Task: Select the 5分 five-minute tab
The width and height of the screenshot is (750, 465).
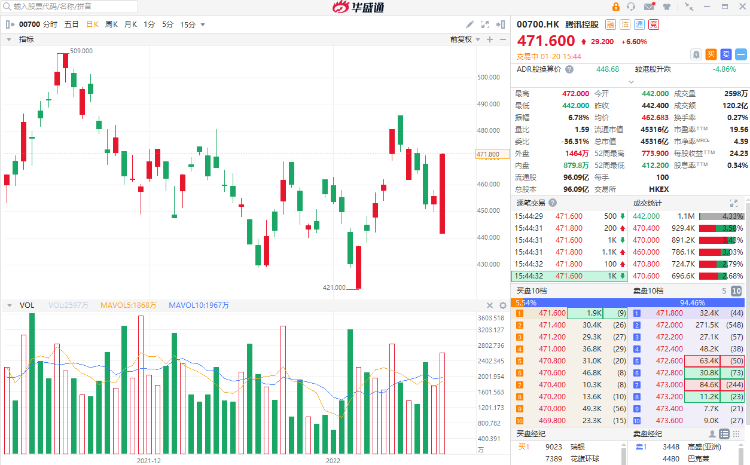Action: click(167, 24)
